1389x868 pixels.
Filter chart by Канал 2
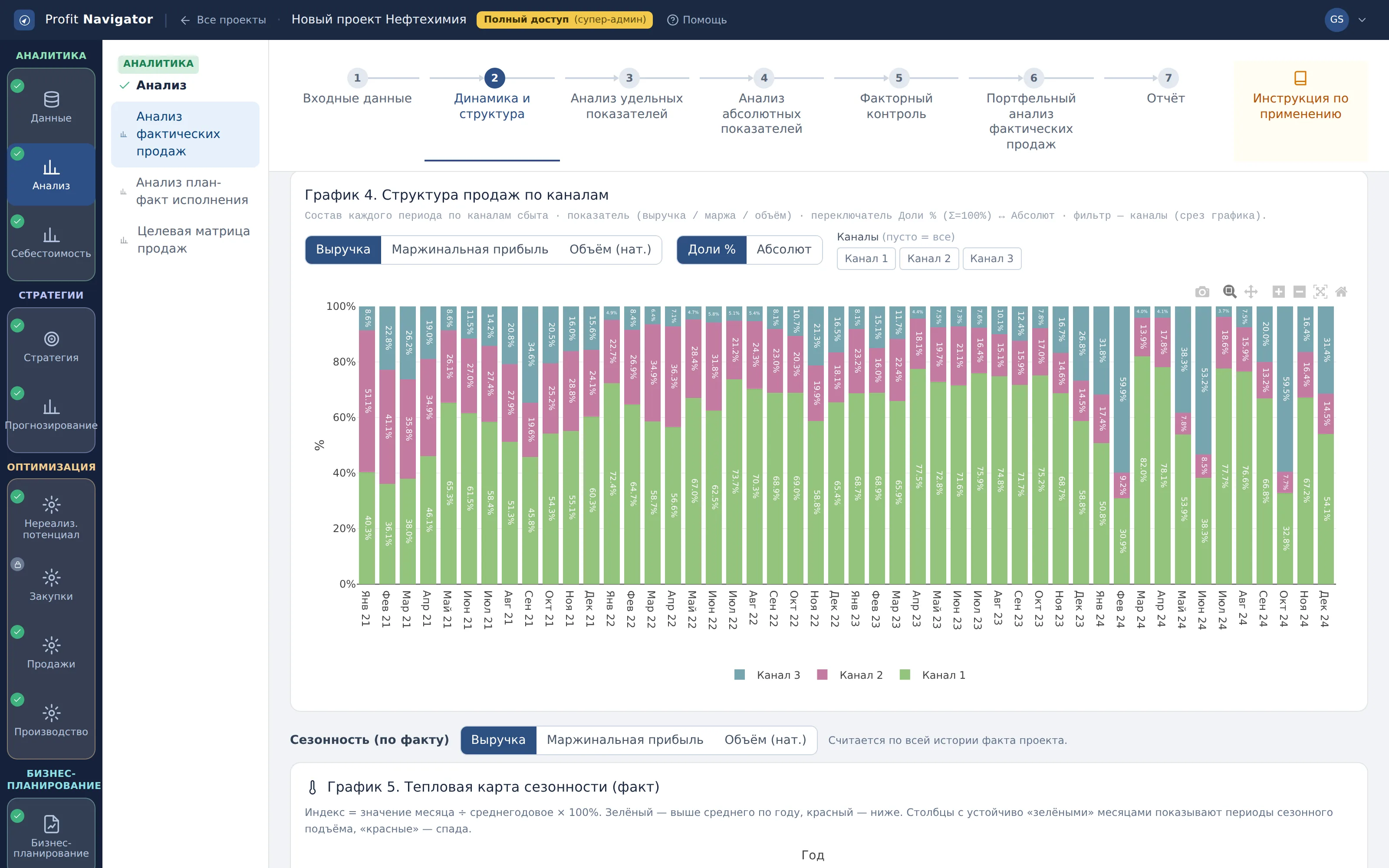pyautogui.click(x=929, y=259)
